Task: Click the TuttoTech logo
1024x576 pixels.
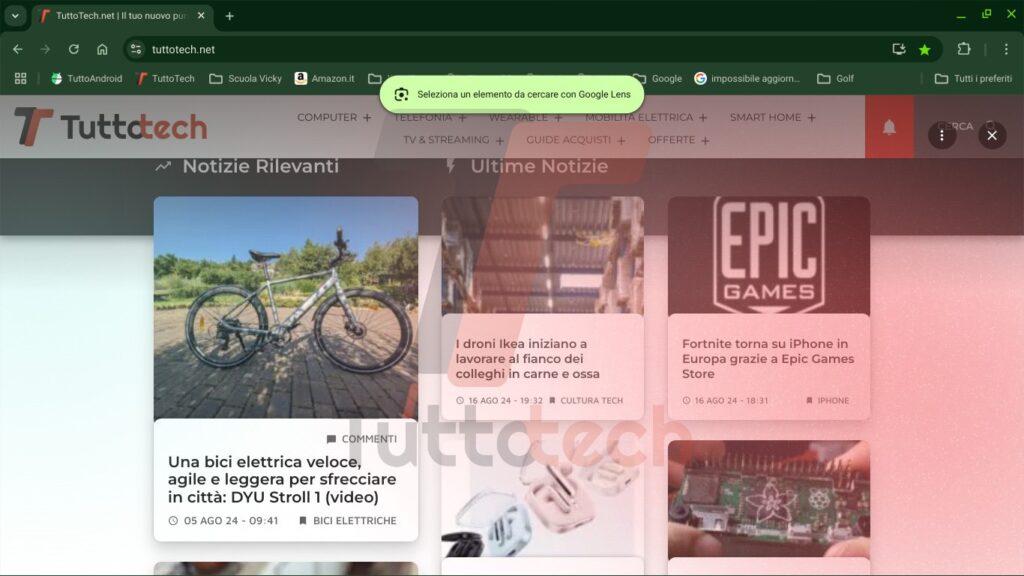Action: [108, 128]
